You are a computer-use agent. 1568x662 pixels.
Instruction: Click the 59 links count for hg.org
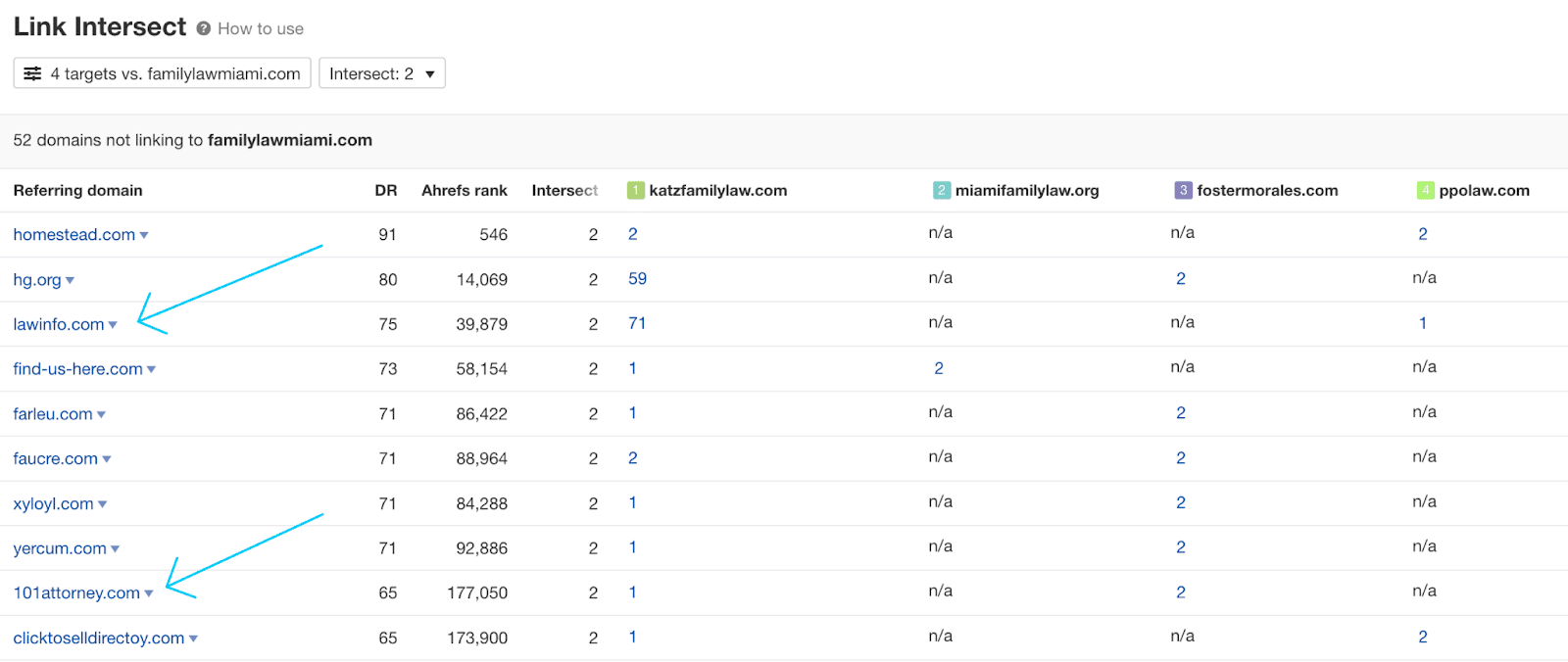click(x=637, y=279)
